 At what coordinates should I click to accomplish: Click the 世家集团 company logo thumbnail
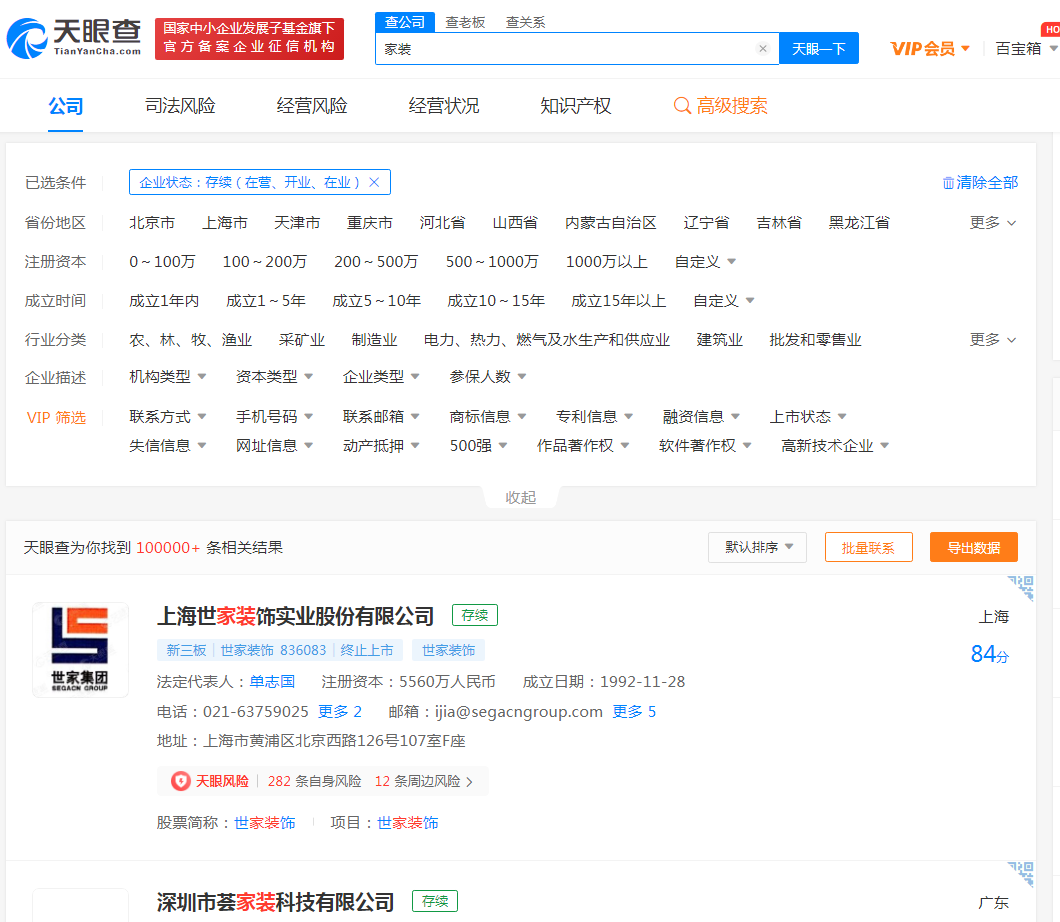[x=80, y=650]
